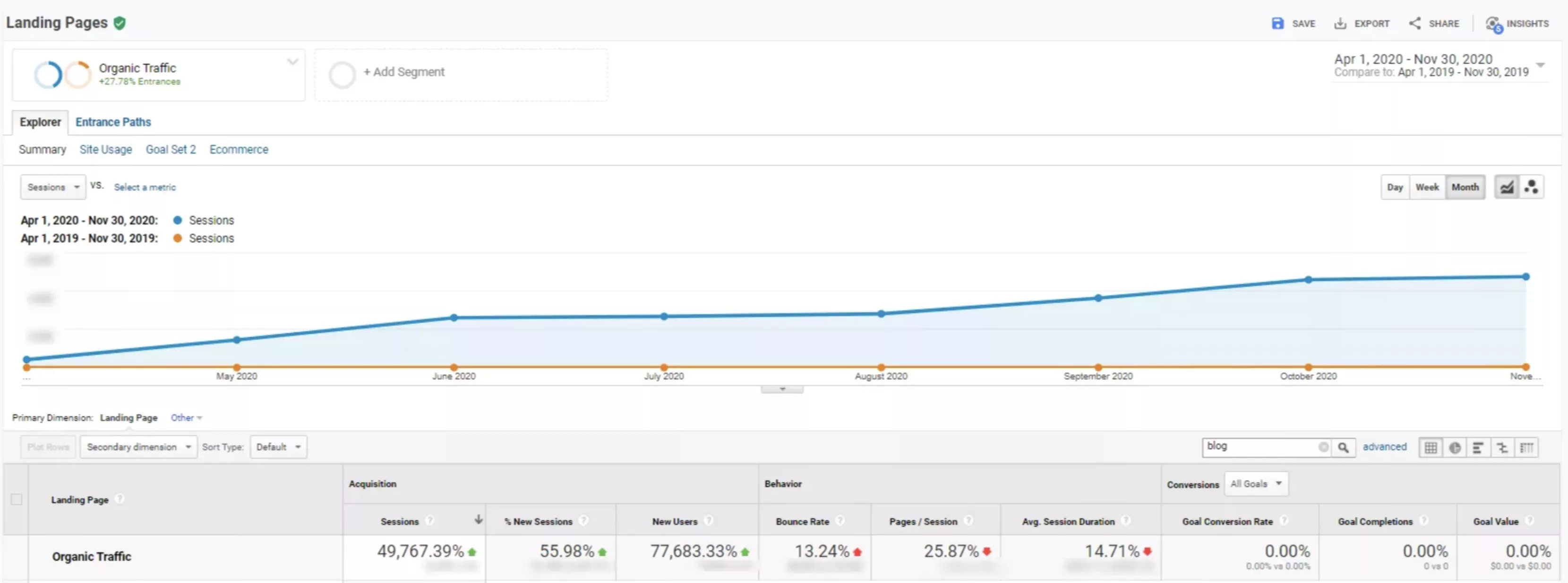The width and height of the screenshot is (1568, 583).
Task: Set chart granularity to Week
Action: (x=1427, y=188)
